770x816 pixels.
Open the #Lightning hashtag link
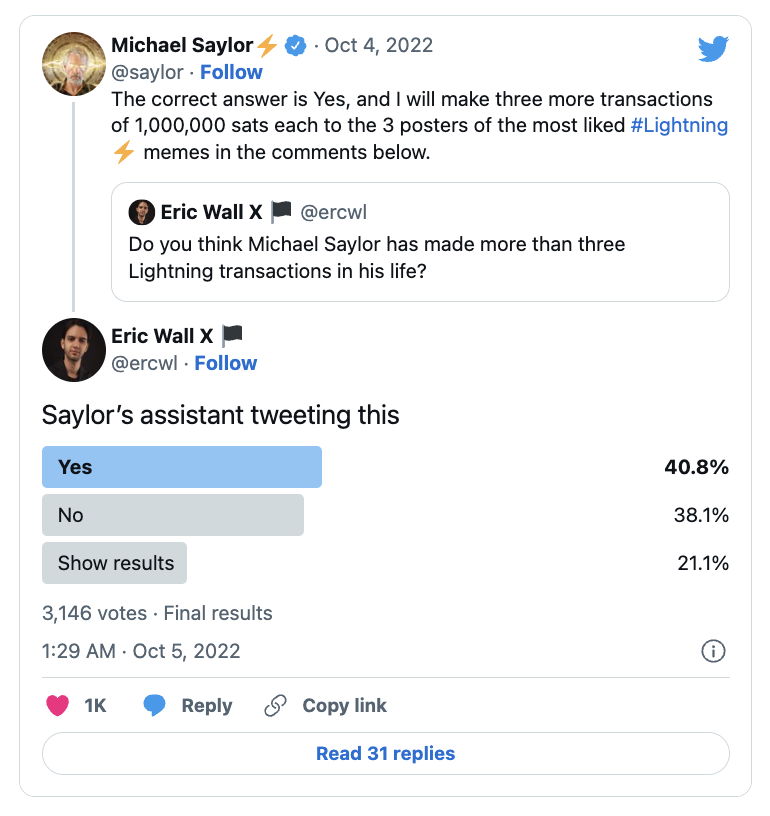[679, 126]
